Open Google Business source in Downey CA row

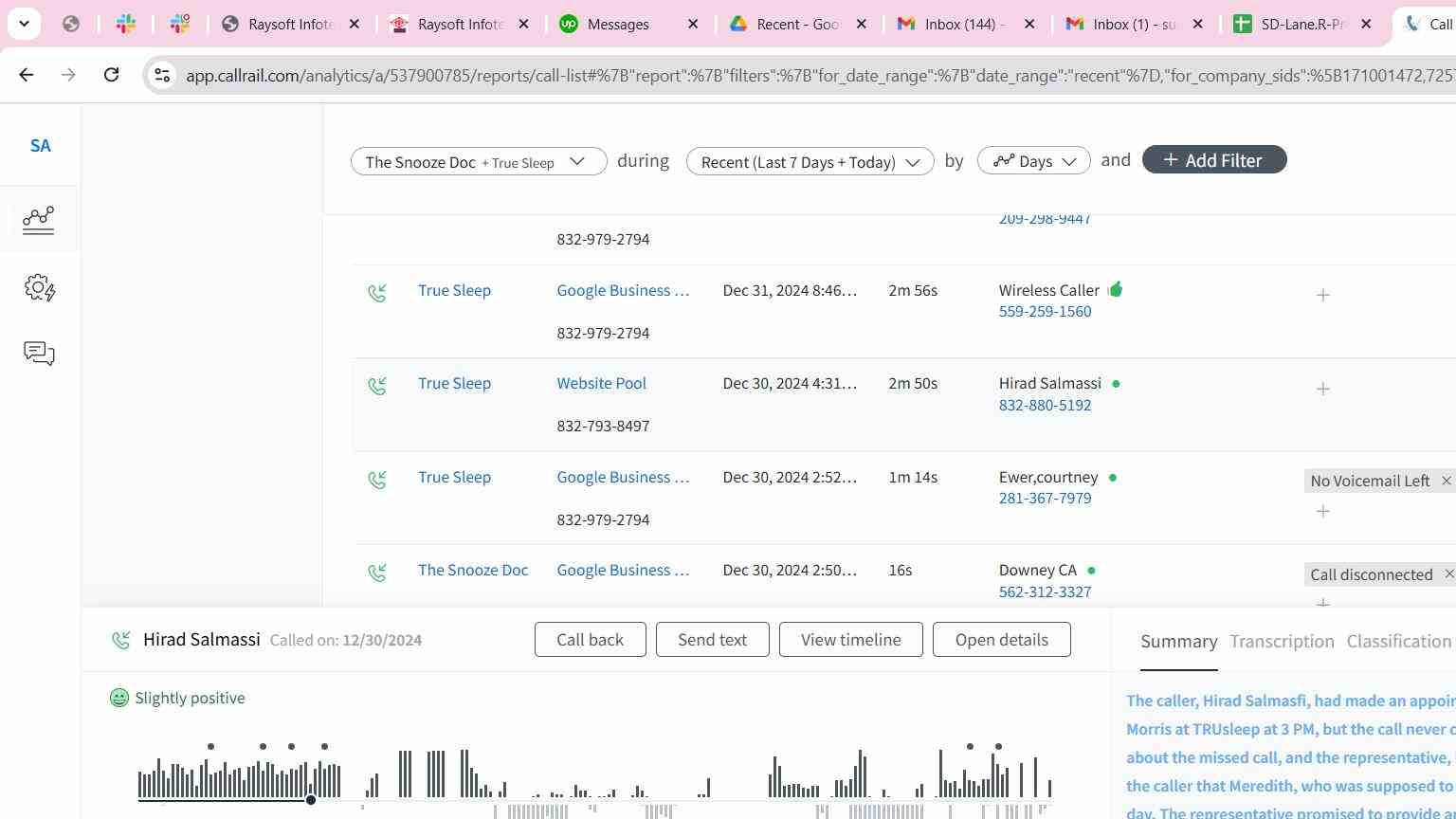[623, 571]
